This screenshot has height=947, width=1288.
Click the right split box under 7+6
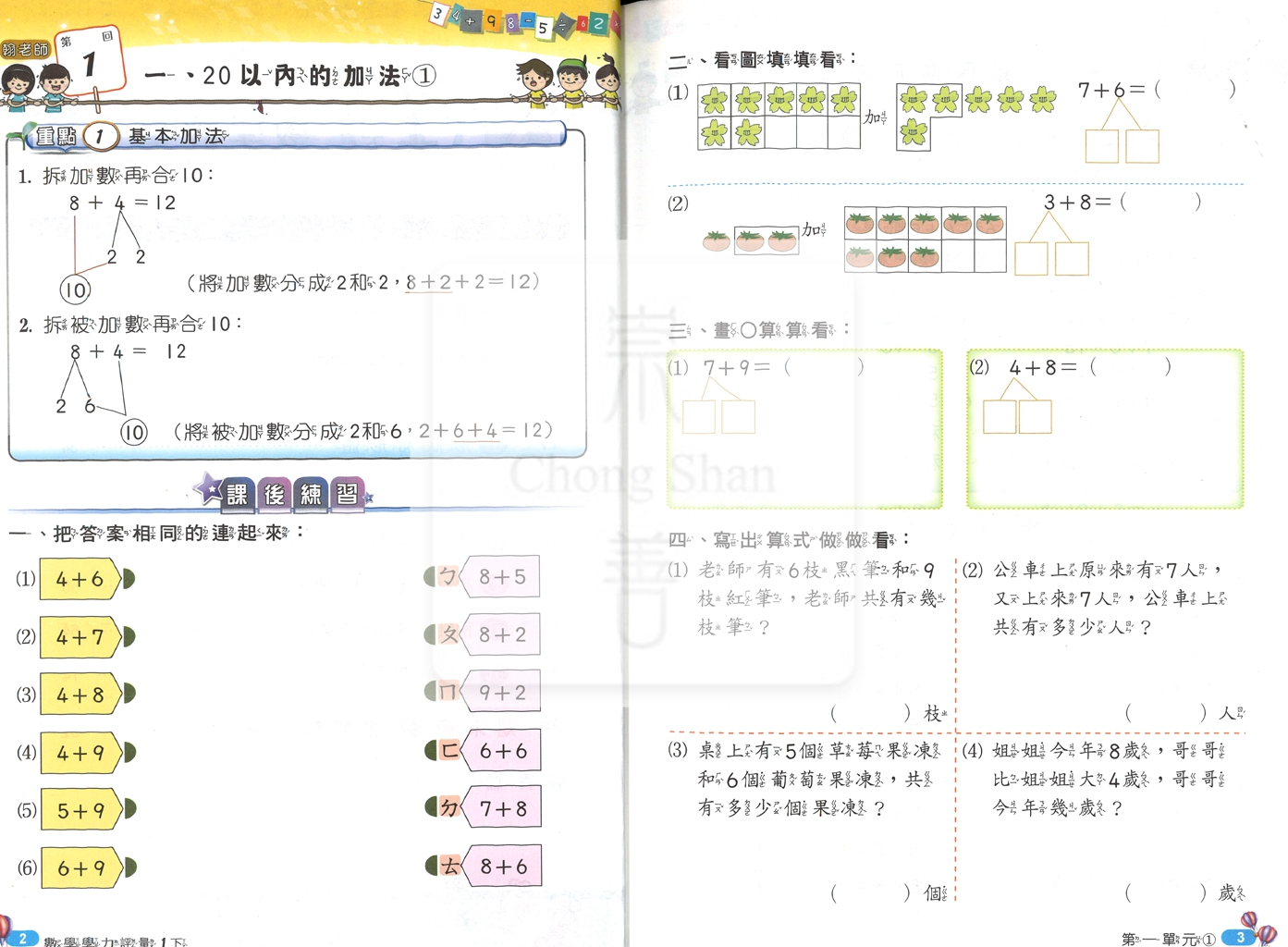1143,146
